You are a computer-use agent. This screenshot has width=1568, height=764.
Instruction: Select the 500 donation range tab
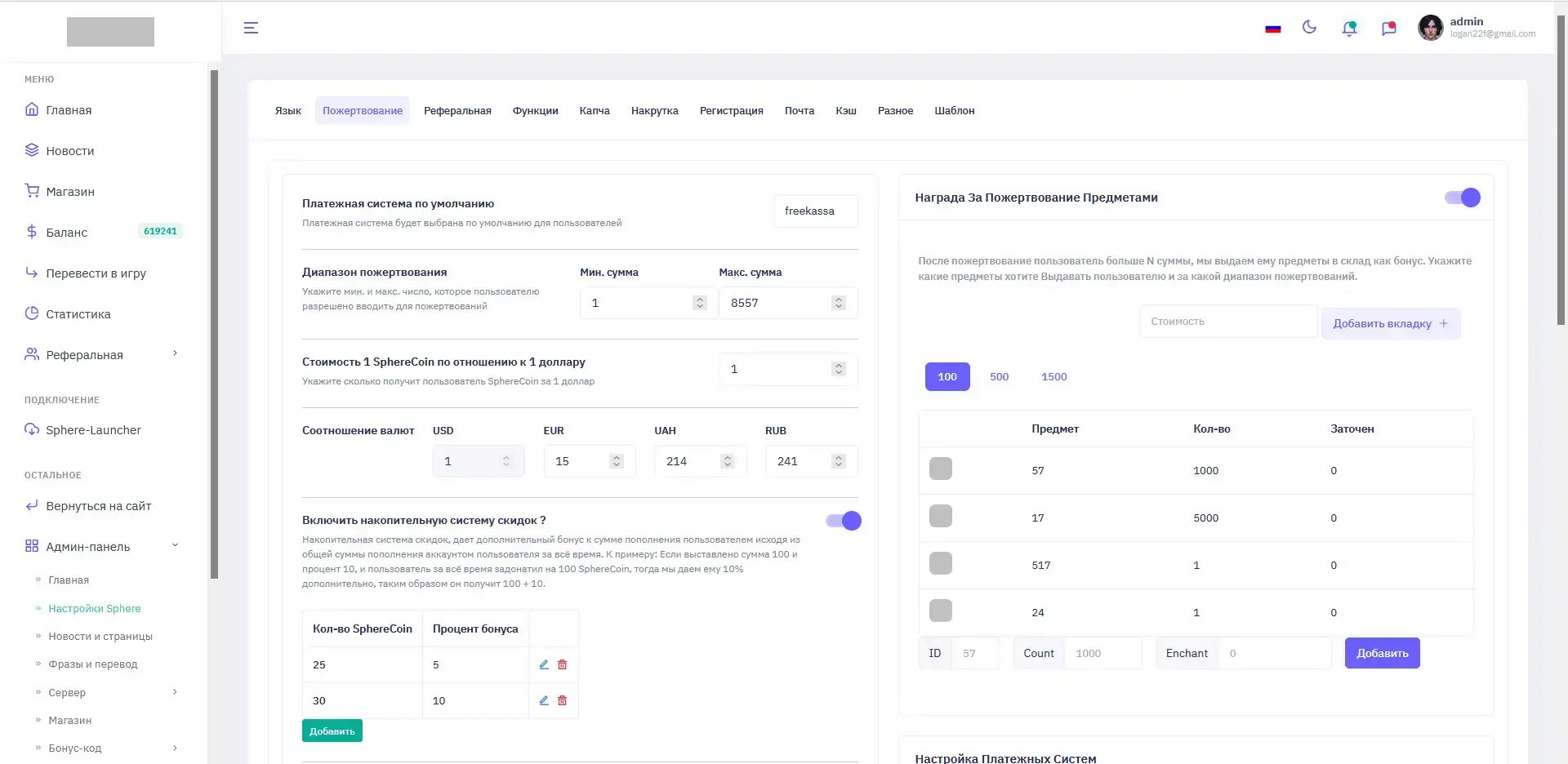1000,376
